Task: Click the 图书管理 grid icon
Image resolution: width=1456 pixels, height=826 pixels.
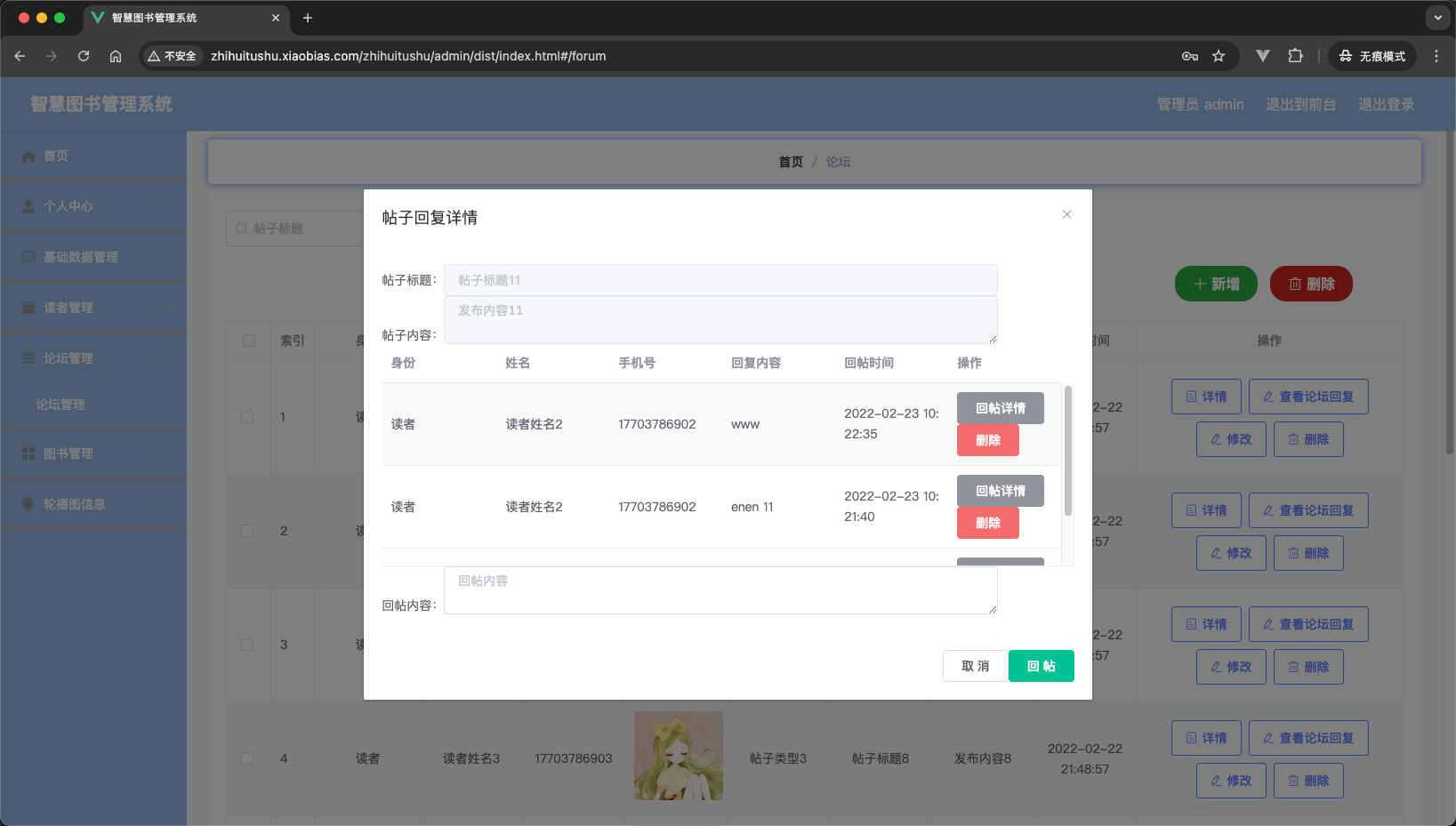Action: [x=28, y=453]
